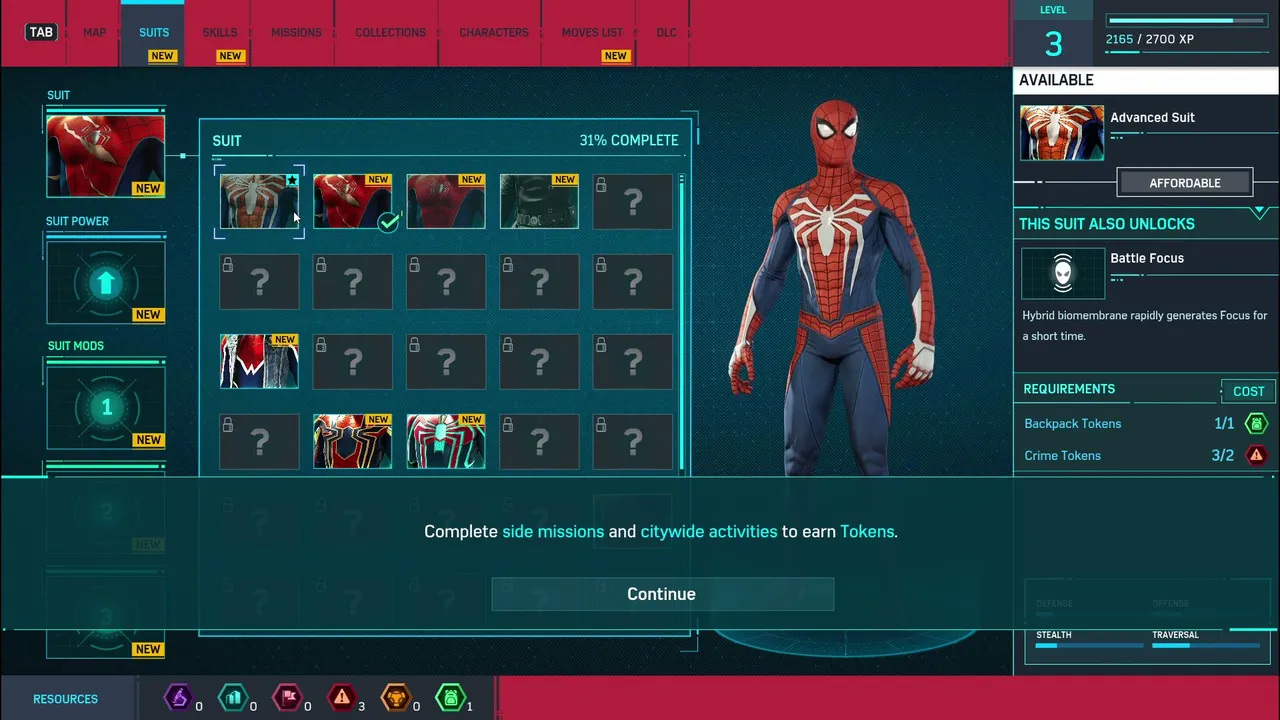Viewport: 1280px width, 720px height.
Task: Open the Map tab
Action: click(94, 32)
